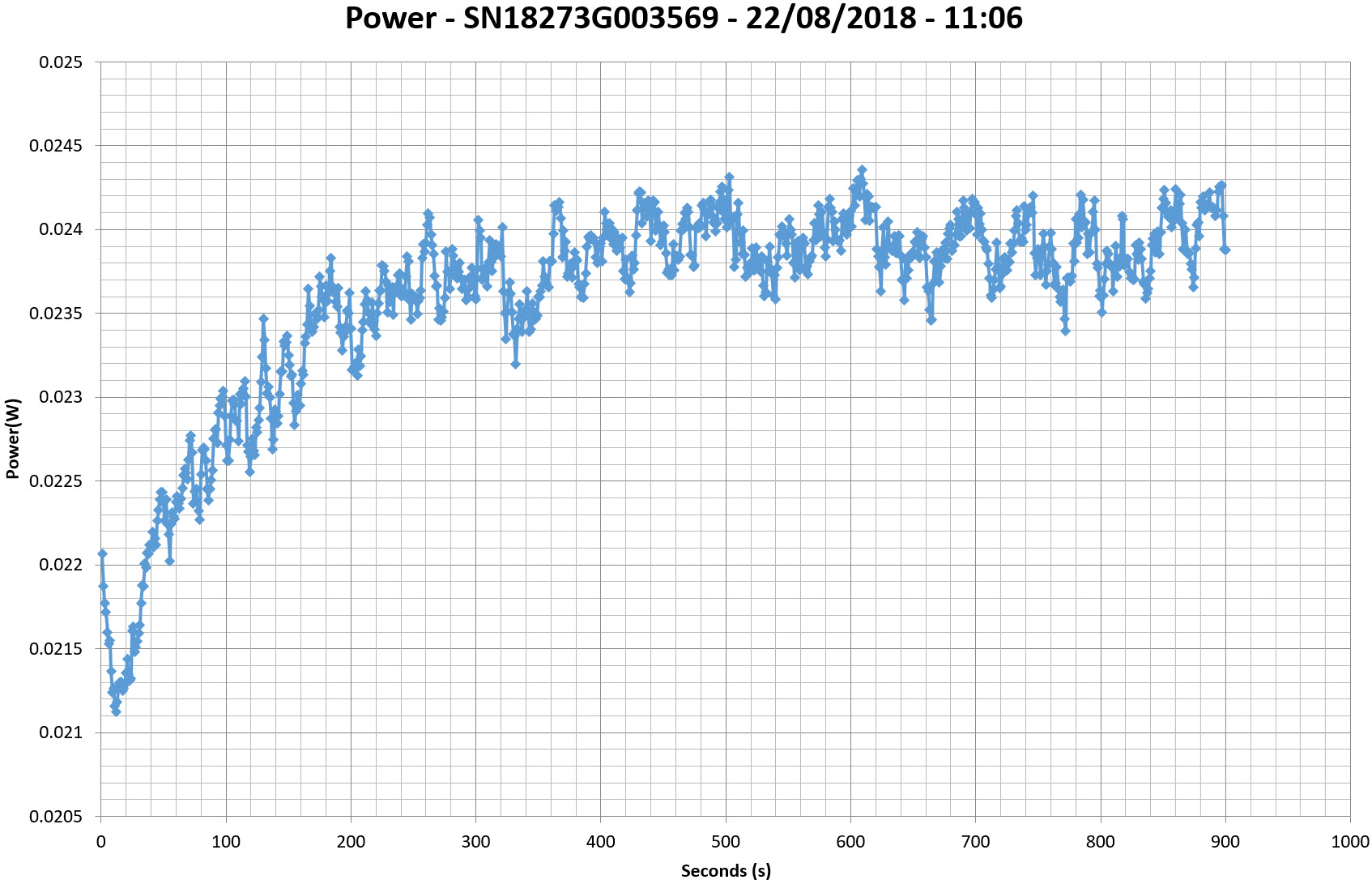
Task: Click the 0.021 y-axis tick label
Action: (61, 732)
